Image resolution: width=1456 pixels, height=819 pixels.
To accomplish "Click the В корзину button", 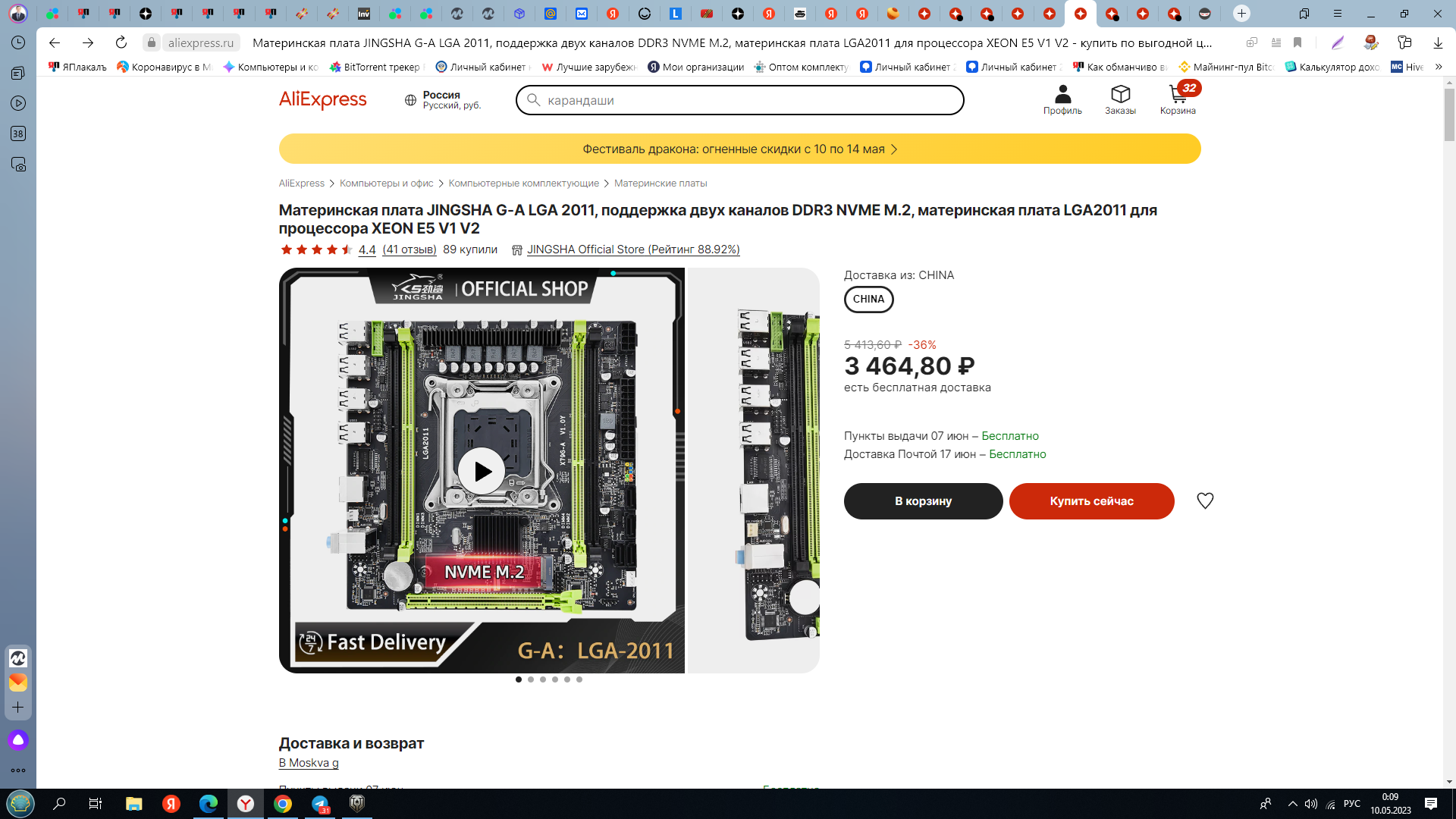I will point(923,501).
